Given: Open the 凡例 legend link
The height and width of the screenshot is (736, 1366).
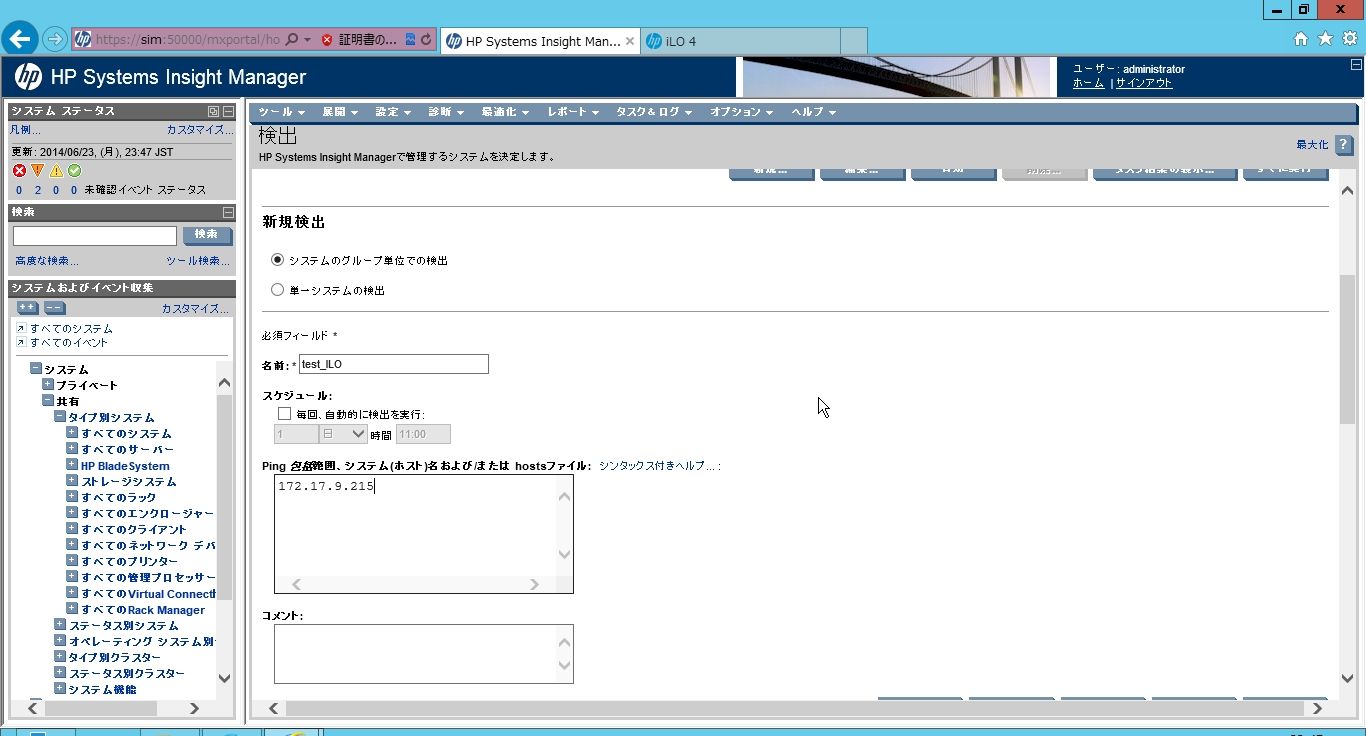Looking at the screenshot, I should click(x=25, y=130).
